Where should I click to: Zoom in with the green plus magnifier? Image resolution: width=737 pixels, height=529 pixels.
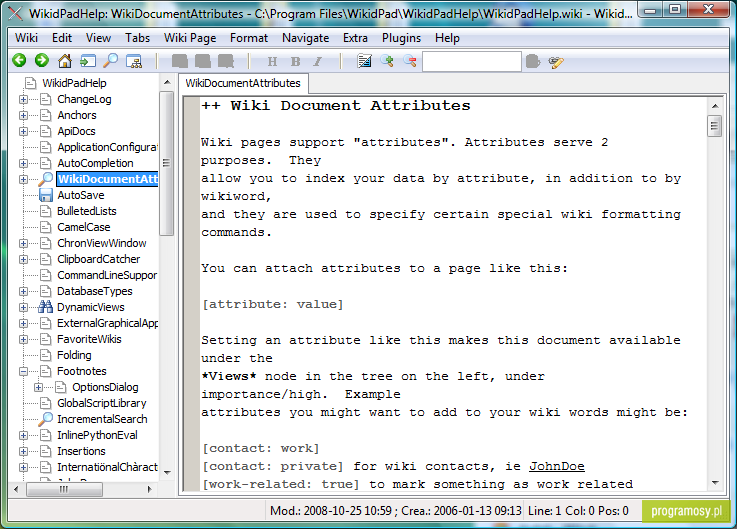pyautogui.click(x=387, y=61)
